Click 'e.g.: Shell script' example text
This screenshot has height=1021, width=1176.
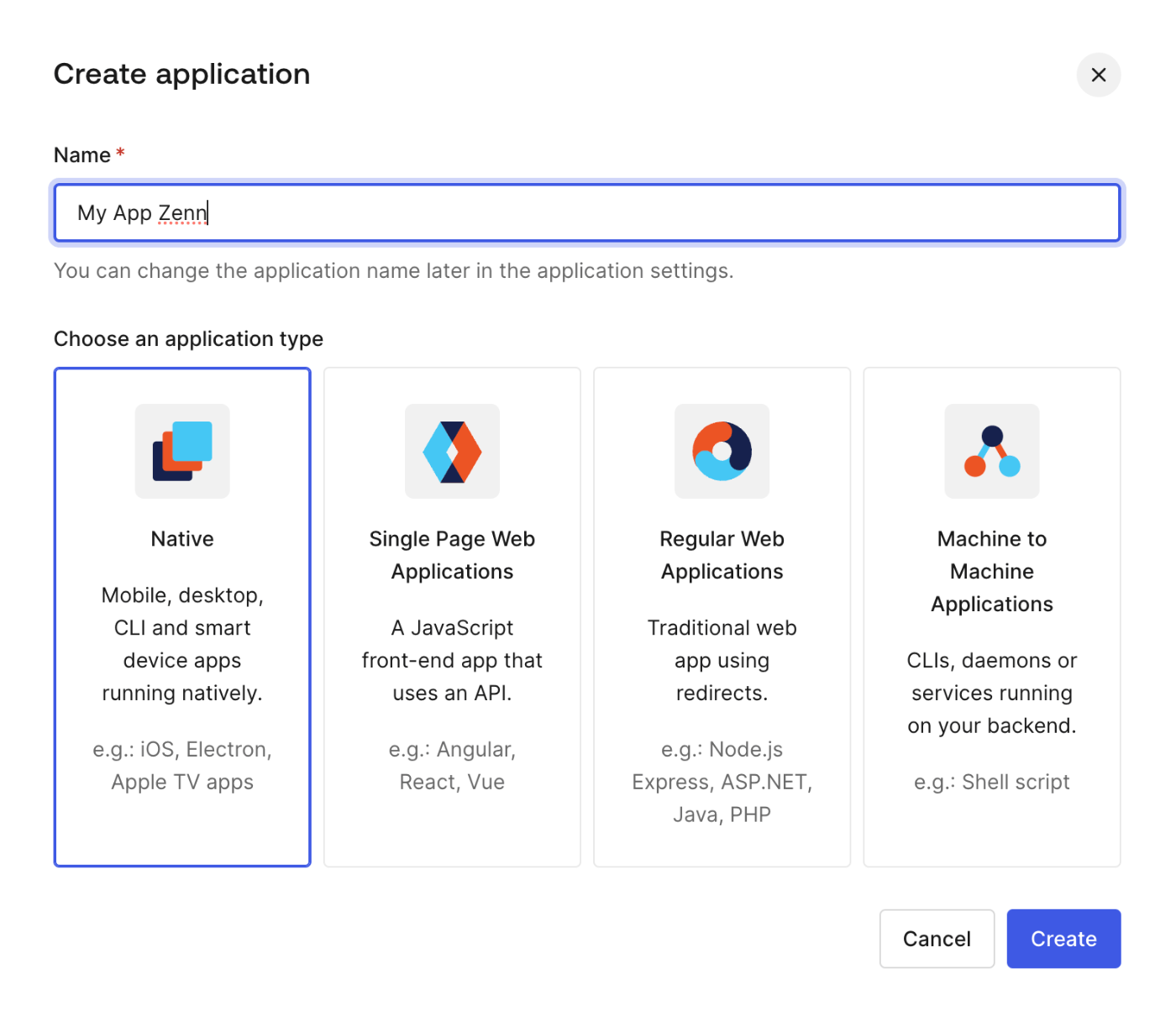point(992,783)
